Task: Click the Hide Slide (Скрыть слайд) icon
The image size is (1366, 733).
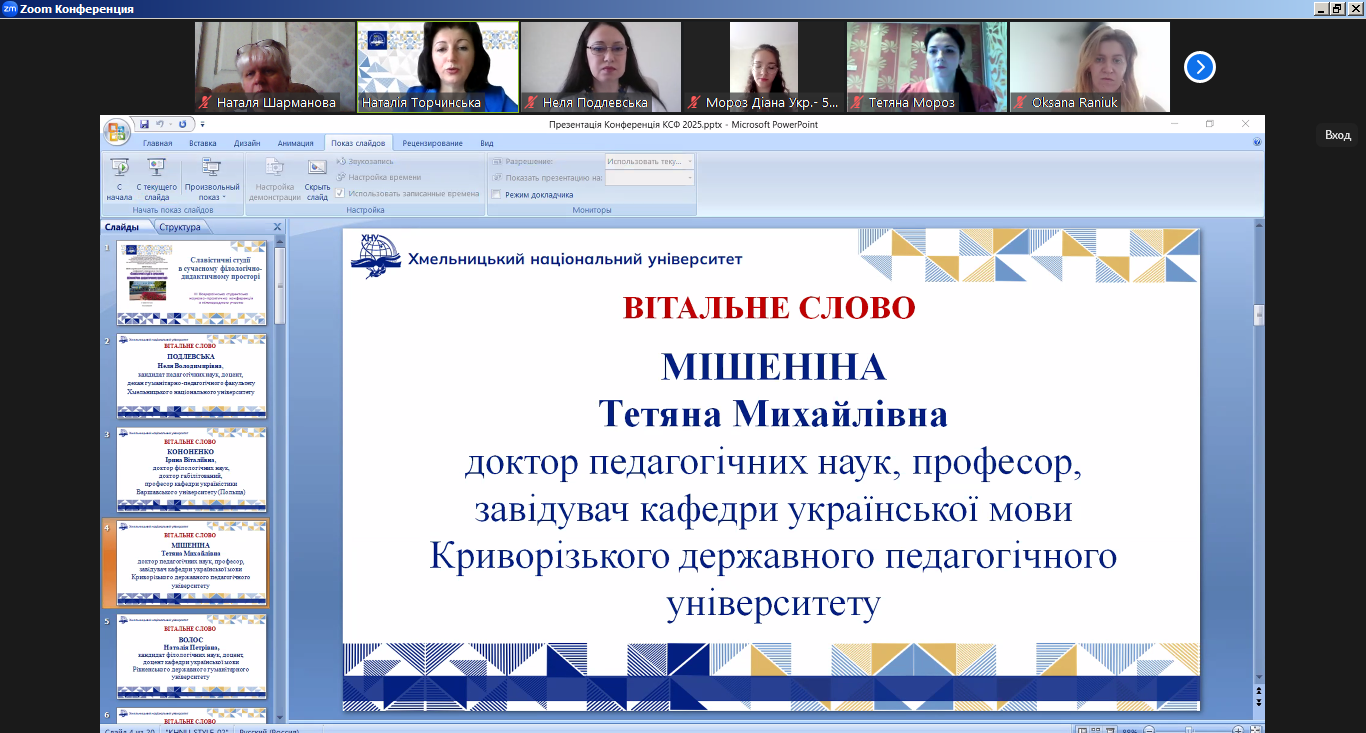Action: click(x=317, y=178)
